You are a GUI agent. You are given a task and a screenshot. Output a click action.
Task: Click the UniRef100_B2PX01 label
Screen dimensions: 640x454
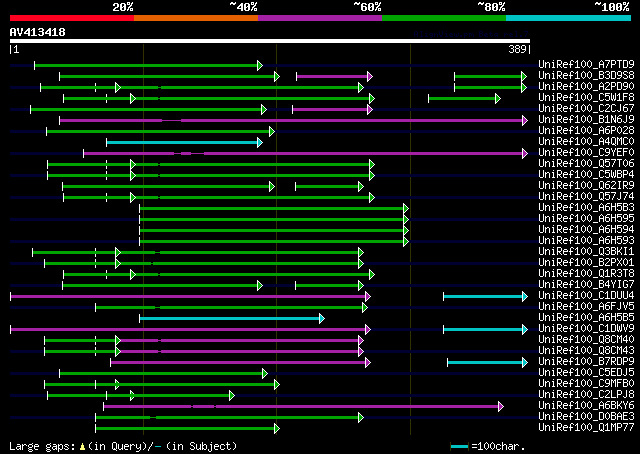[x=586, y=263]
